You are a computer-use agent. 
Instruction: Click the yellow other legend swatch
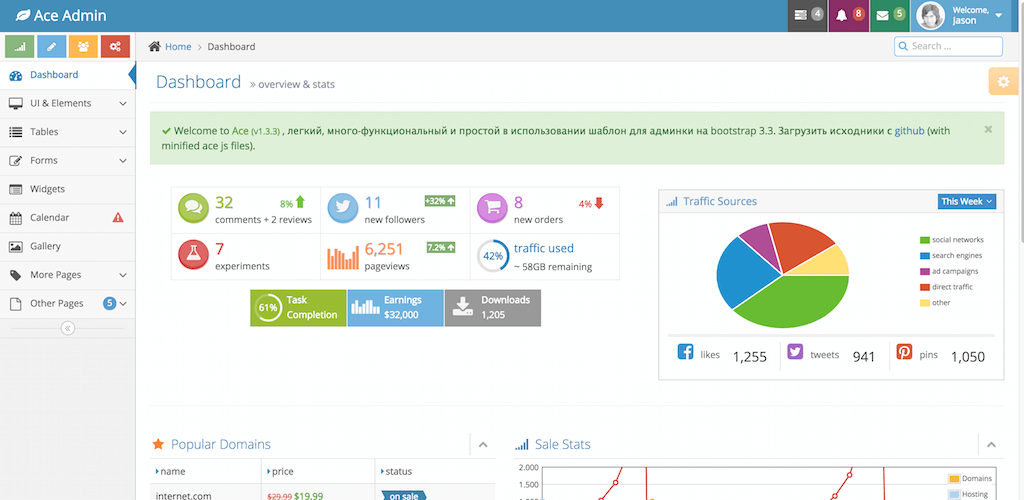924,303
